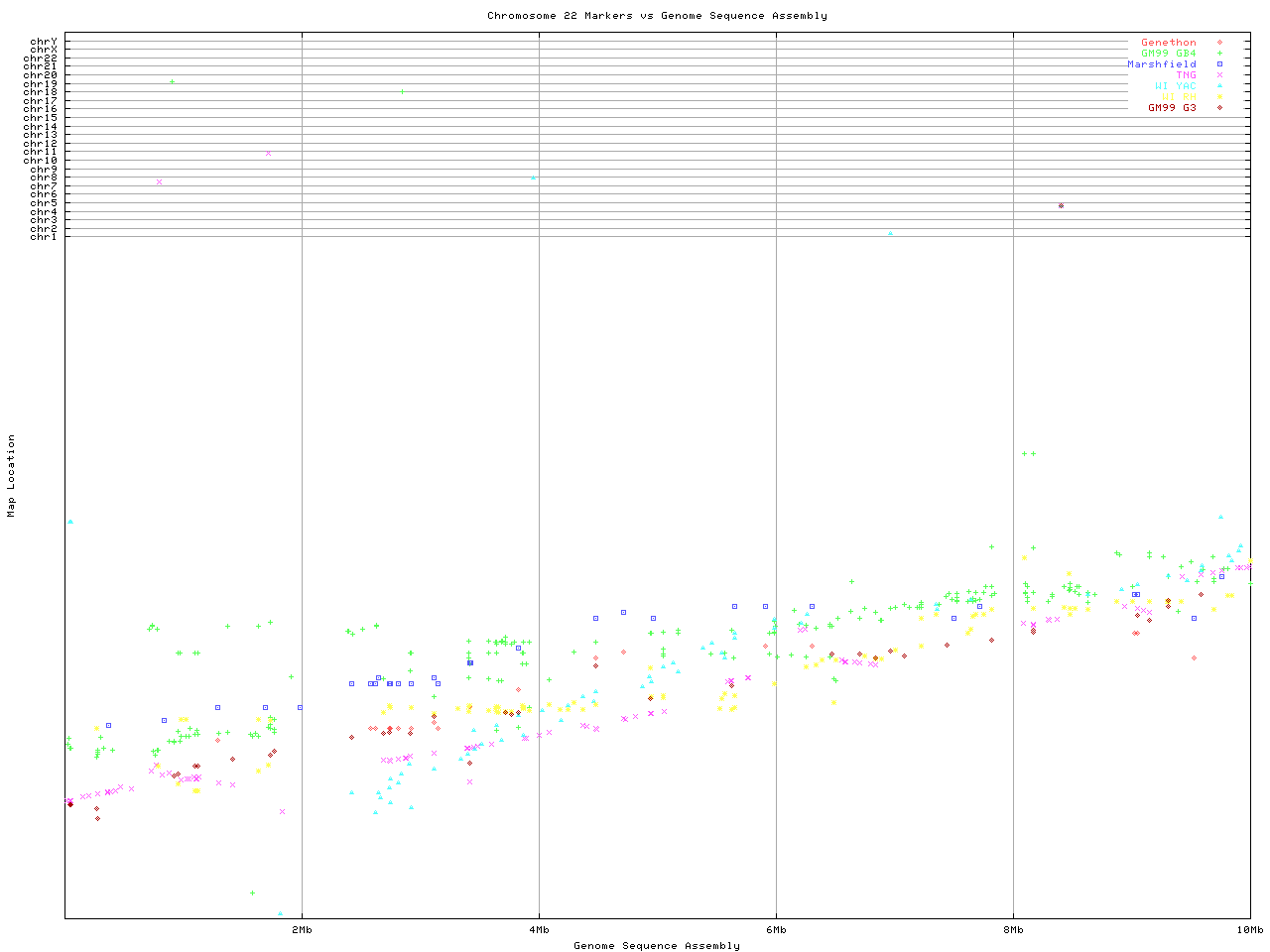The width and height of the screenshot is (1270, 952).
Task: Select the chr22 label on the y-axis
Action: pos(41,58)
